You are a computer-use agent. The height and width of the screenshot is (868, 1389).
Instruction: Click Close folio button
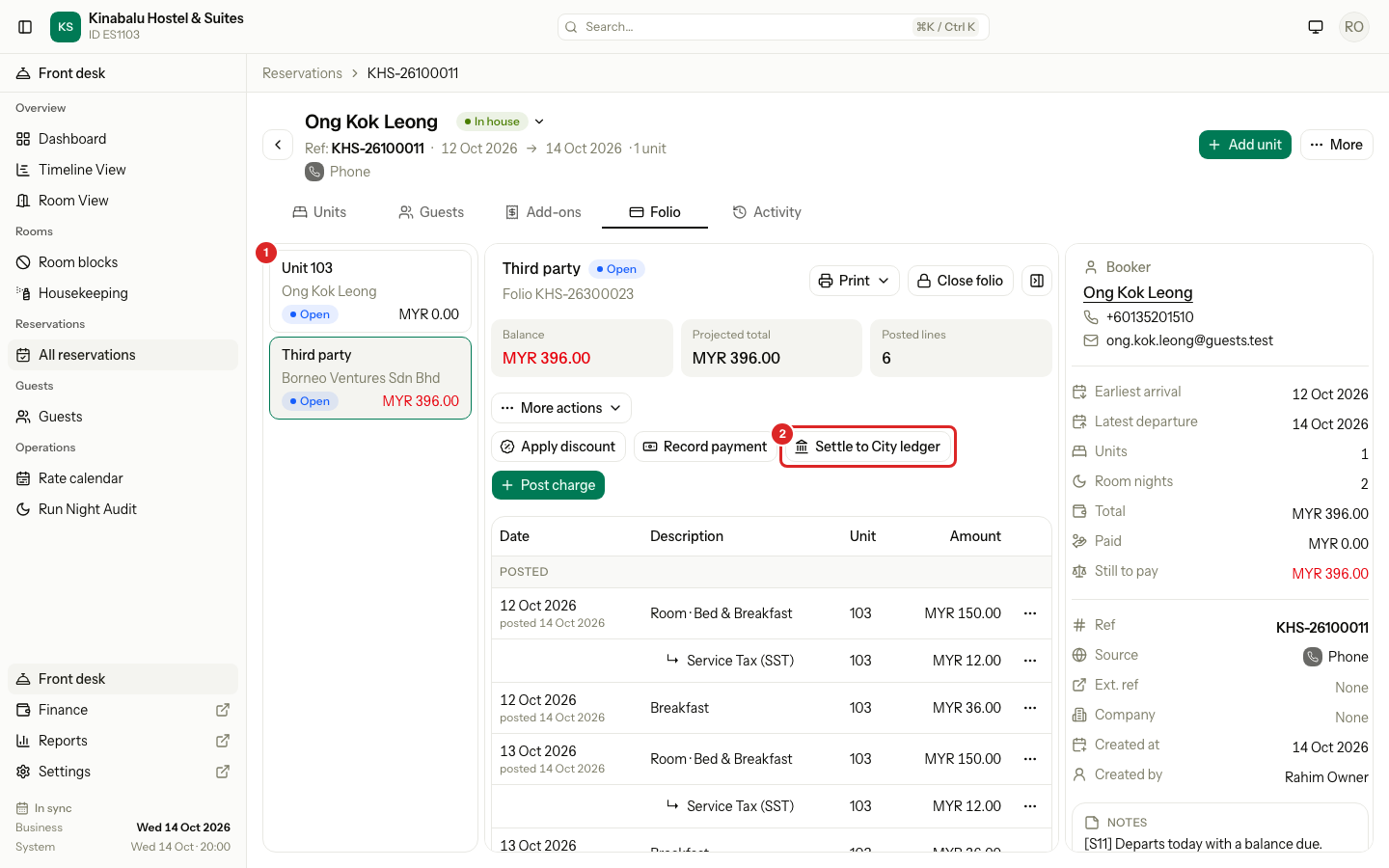pyautogui.click(x=961, y=281)
